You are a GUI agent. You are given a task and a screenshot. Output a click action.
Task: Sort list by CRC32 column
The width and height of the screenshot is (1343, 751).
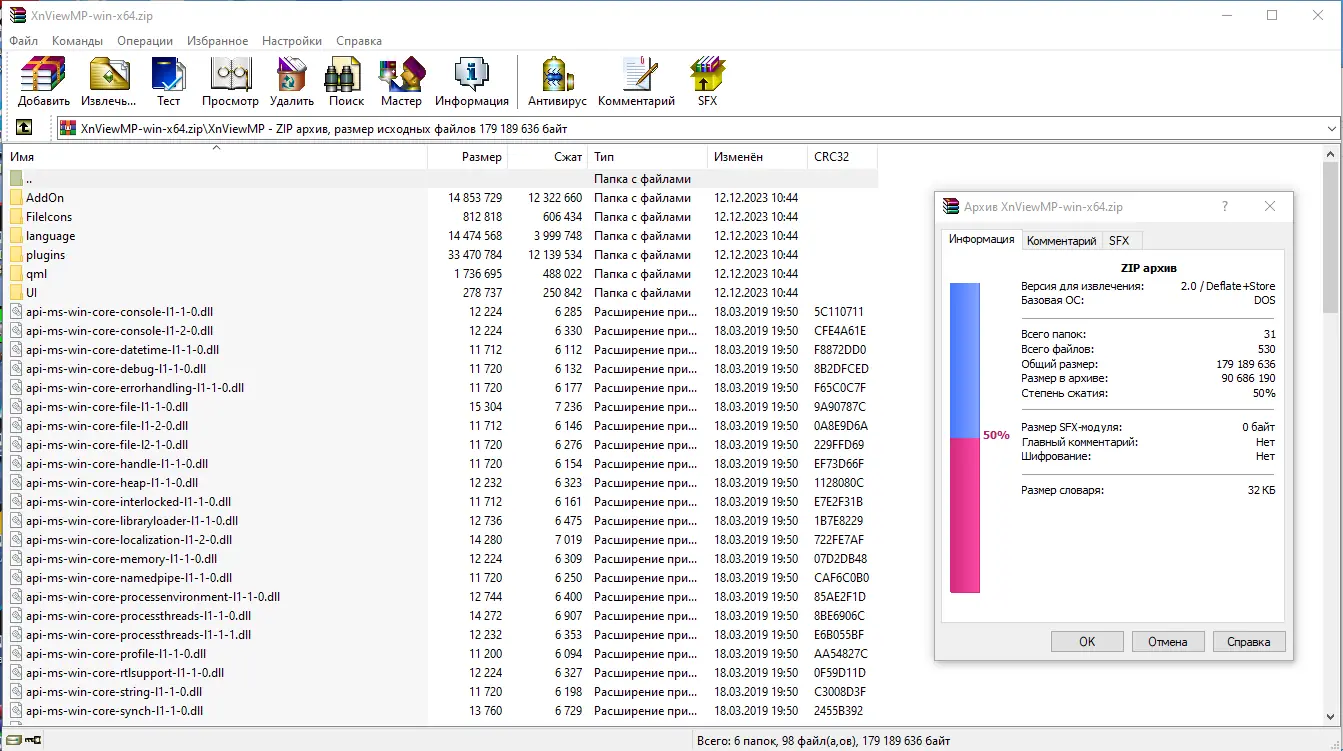coord(843,157)
